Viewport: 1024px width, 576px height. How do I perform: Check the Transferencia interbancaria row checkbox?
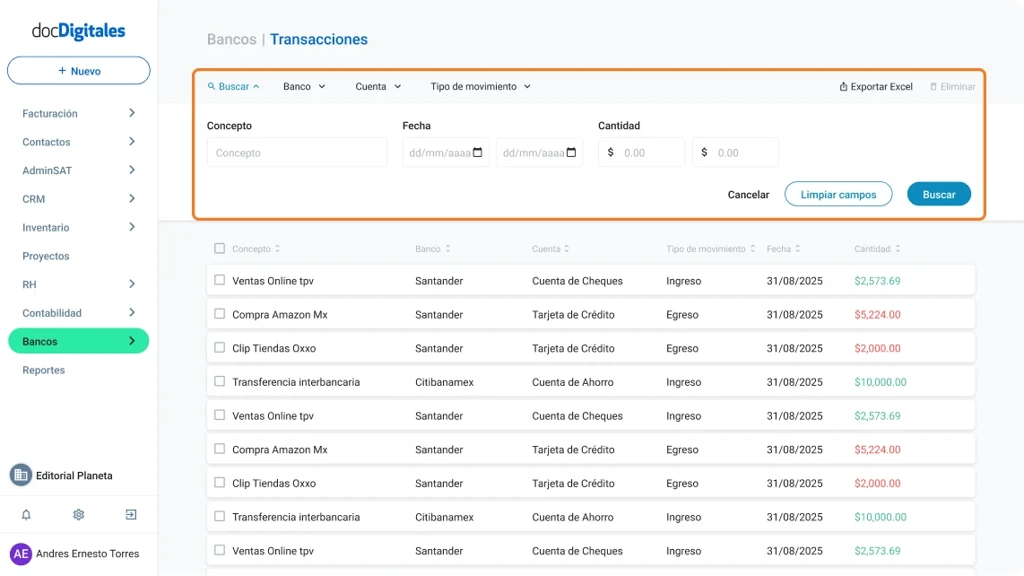pos(218,381)
